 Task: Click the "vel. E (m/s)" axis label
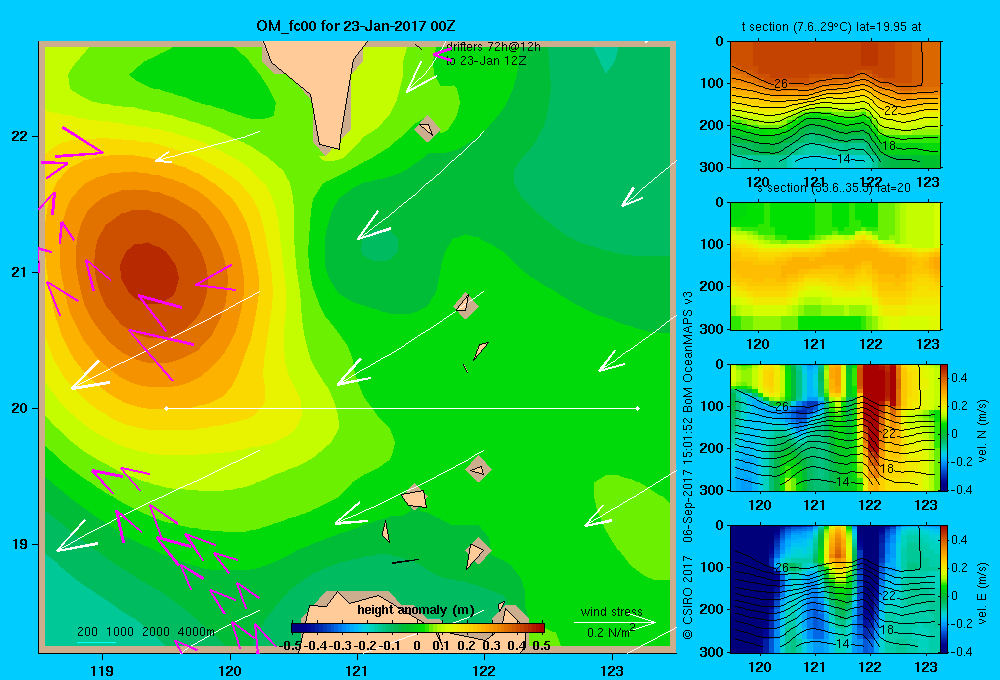pyautogui.click(x=983, y=593)
